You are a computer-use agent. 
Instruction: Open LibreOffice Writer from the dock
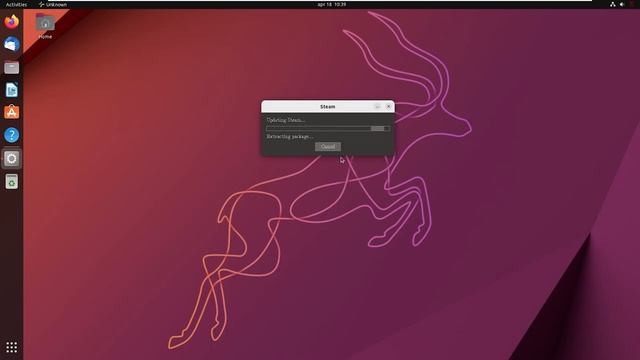pos(11,90)
